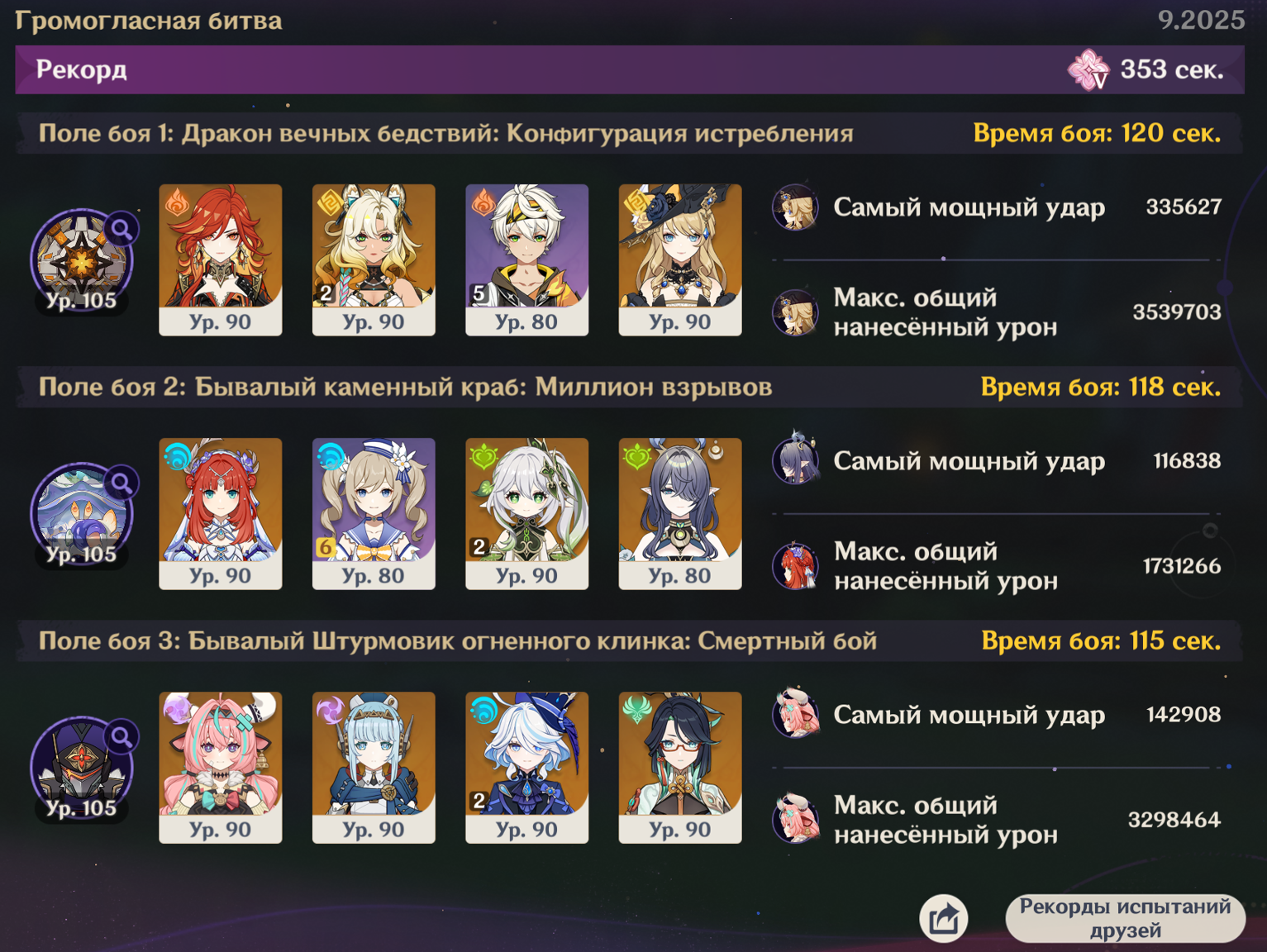The width and height of the screenshot is (1267, 952).
Task: Select blue-haired Electro character with headband
Action: (374, 767)
